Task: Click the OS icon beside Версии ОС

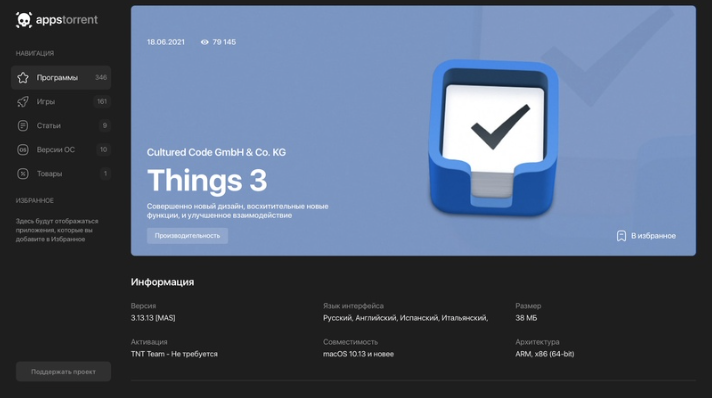Action: [x=23, y=150]
